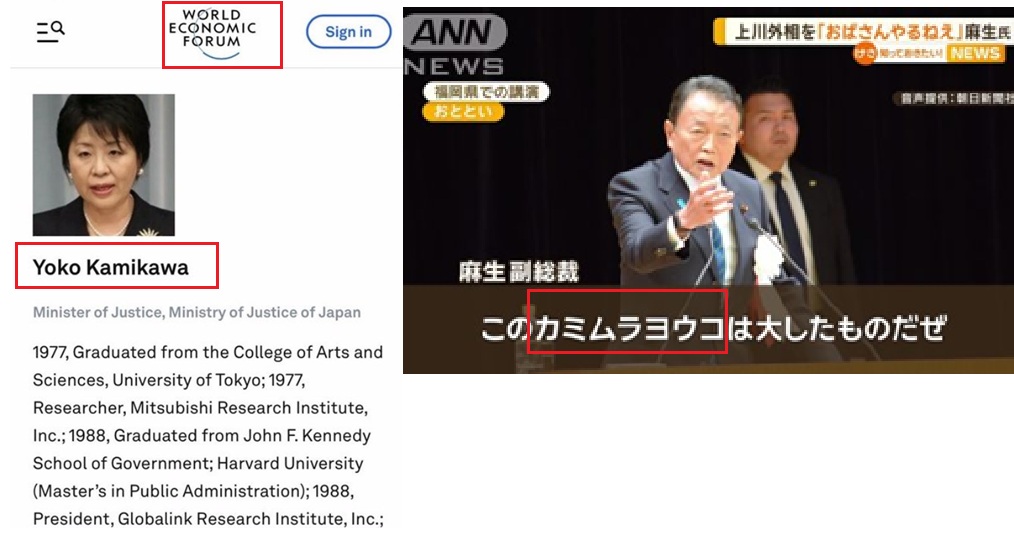
Task: Click the green NEWS label
Action: click(975, 54)
